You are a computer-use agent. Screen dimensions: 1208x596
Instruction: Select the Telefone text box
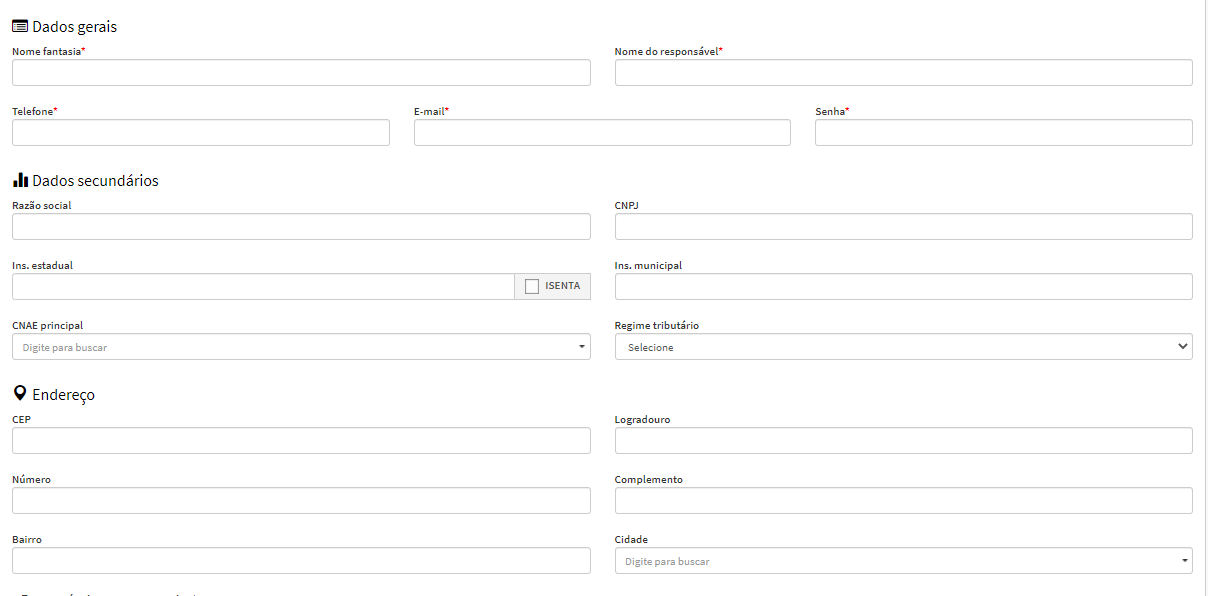tap(200, 133)
